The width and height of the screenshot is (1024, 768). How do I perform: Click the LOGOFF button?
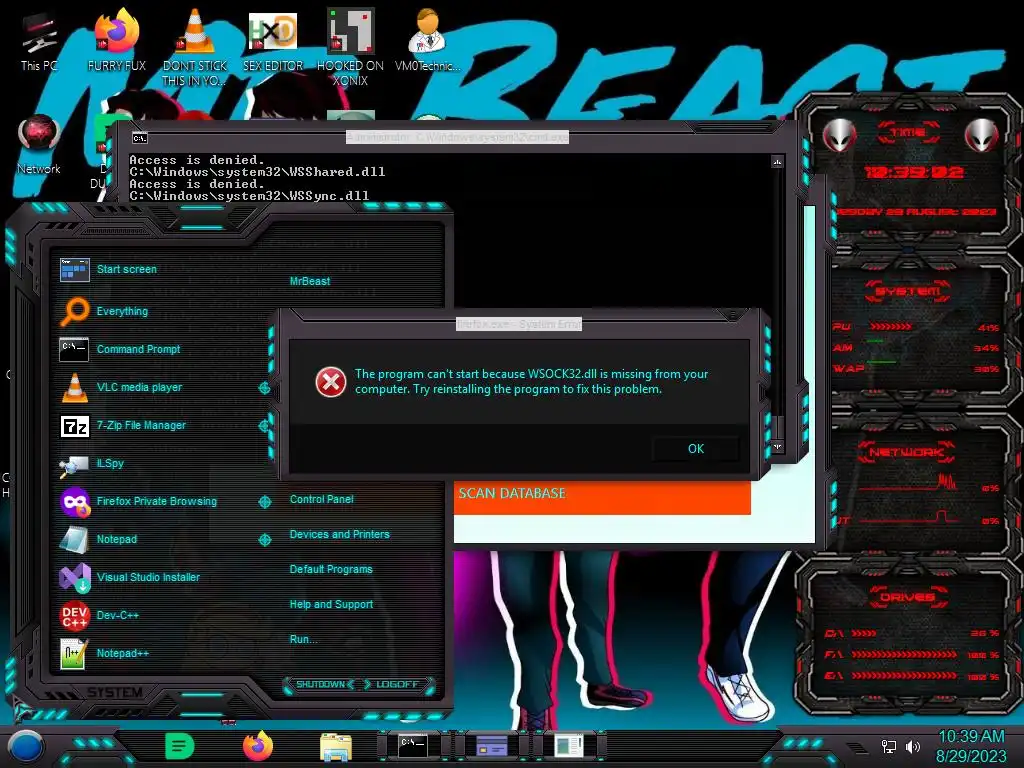click(398, 684)
